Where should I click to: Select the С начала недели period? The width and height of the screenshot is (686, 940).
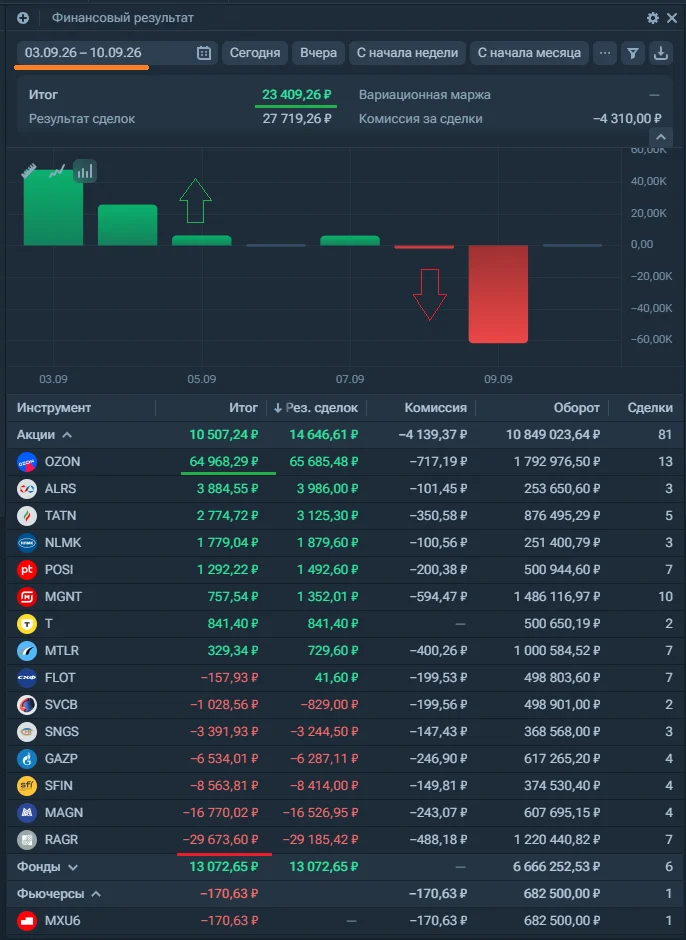pos(407,53)
